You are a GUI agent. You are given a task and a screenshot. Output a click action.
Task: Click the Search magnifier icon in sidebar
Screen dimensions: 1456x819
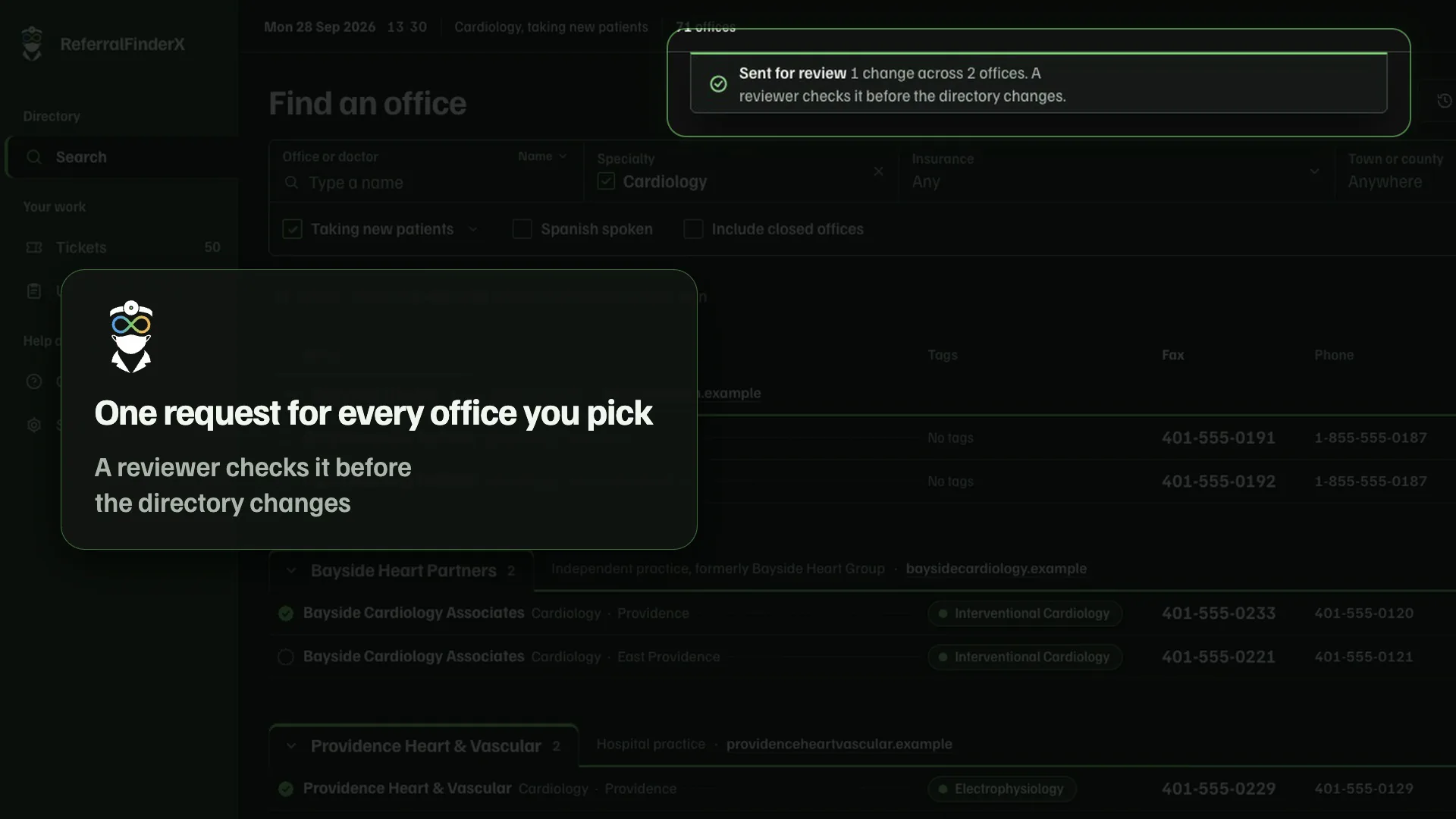34,157
